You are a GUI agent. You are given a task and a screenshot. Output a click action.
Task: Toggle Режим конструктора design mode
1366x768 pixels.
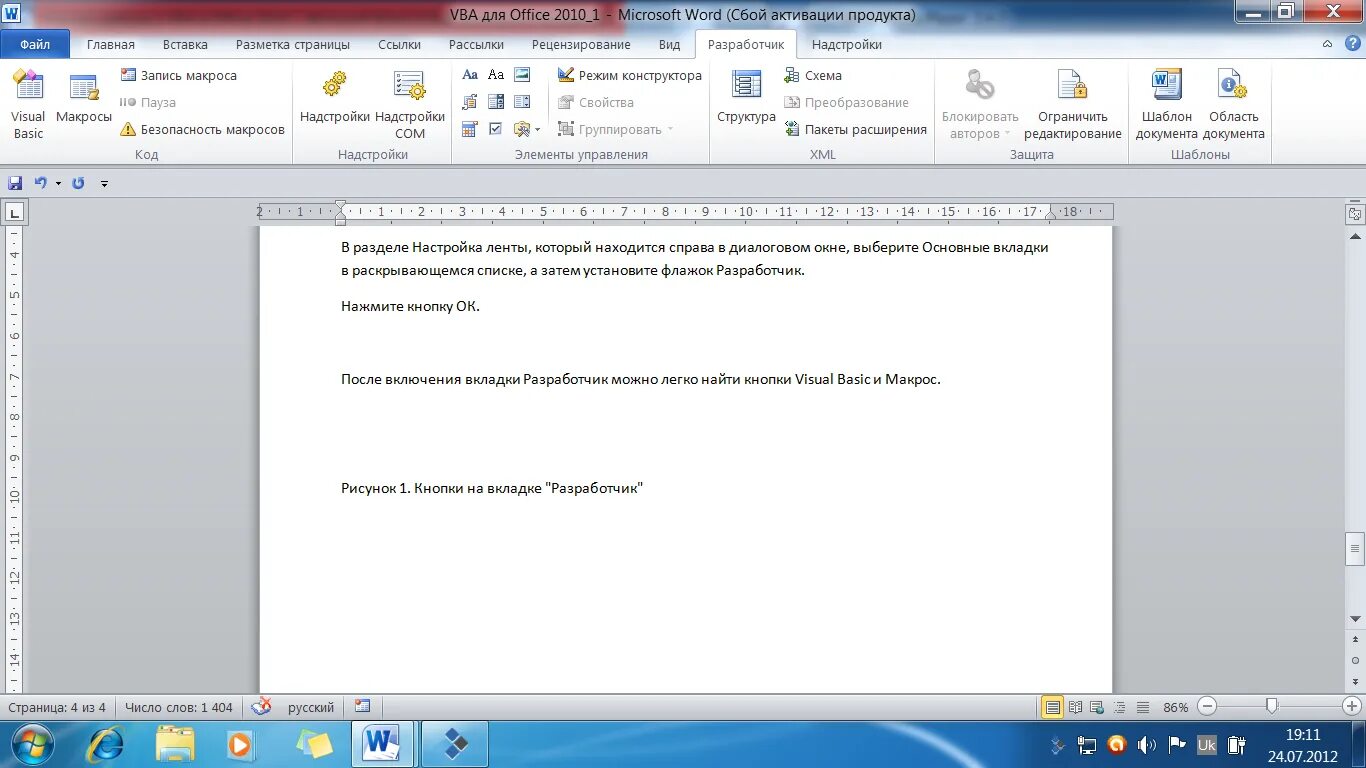pos(629,75)
